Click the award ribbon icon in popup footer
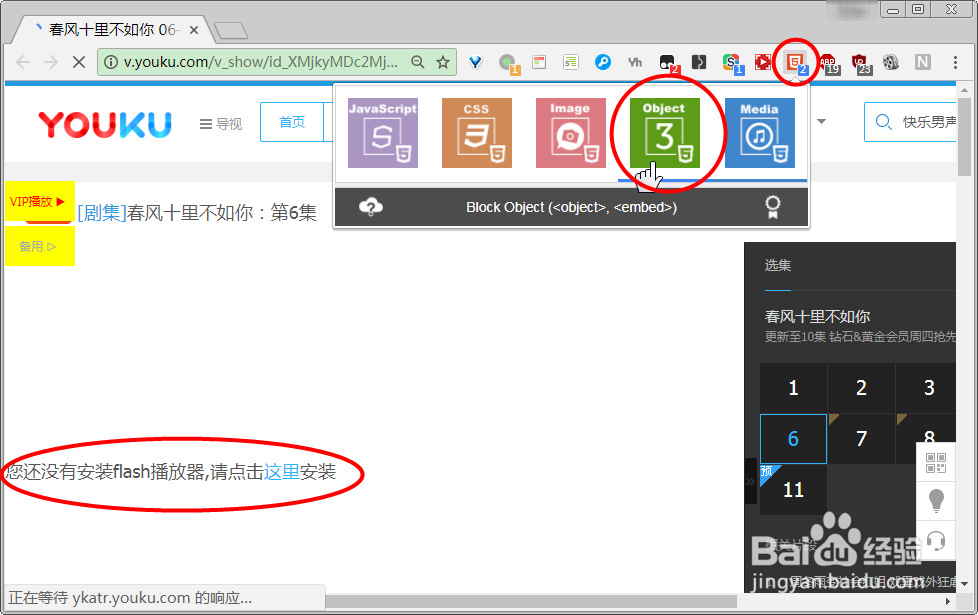The width and height of the screenshot is (978, 615). coord(773,207)
